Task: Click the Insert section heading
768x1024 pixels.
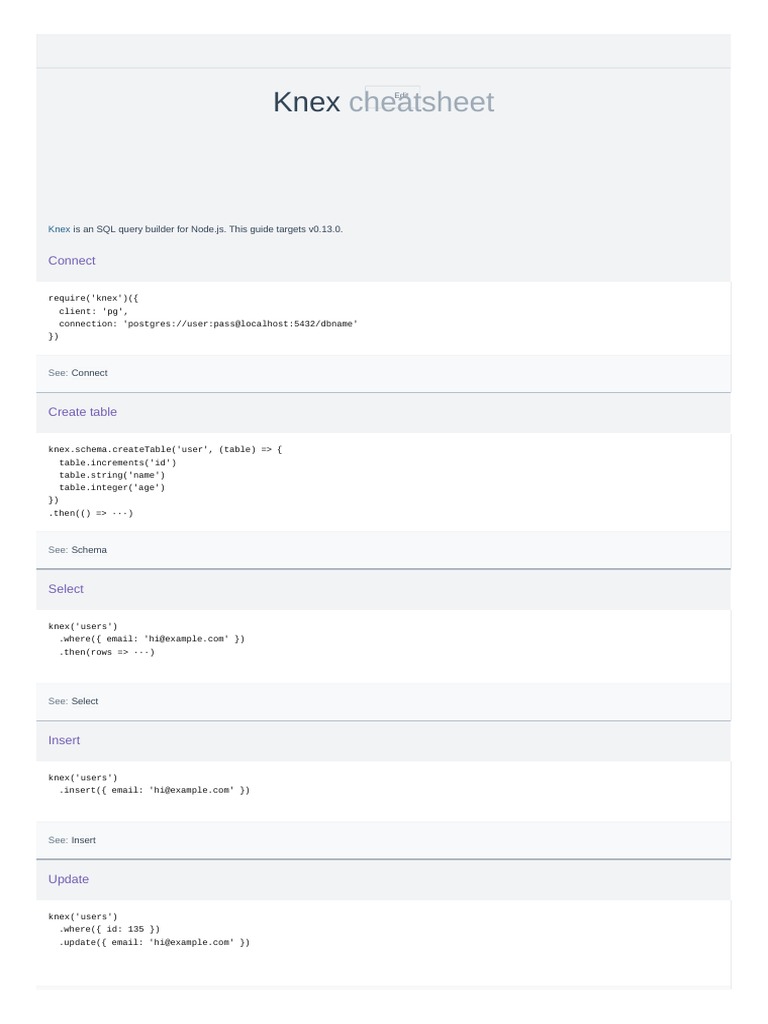Action: (64, 739)
